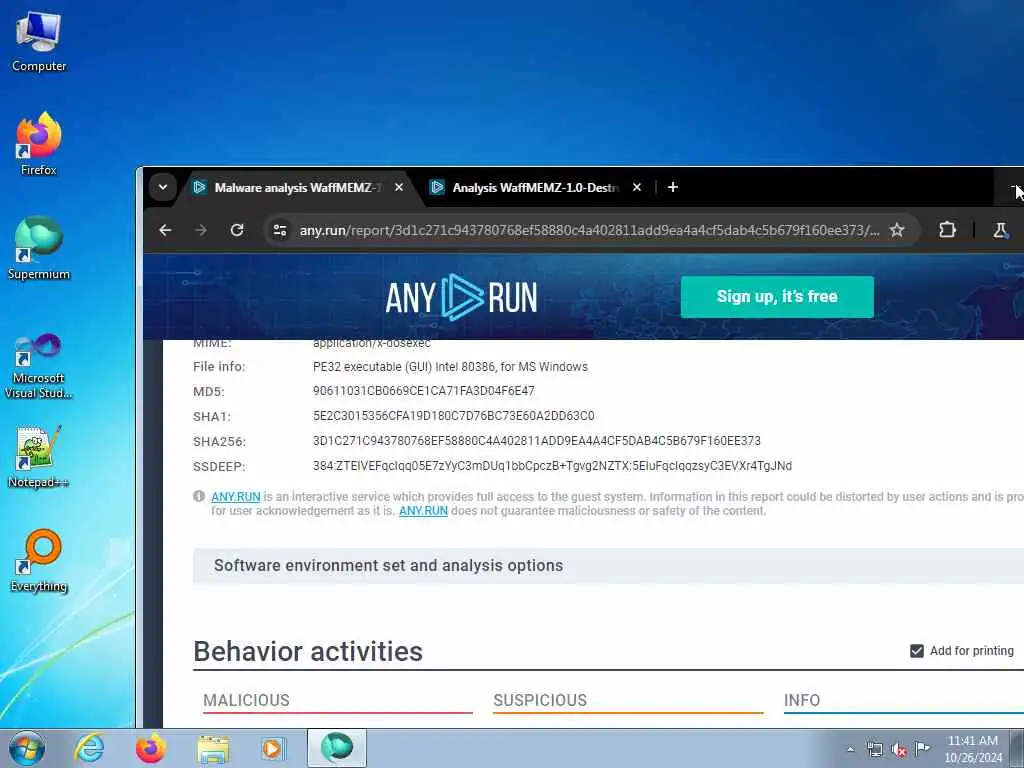The image size is (1024, 768).
Task: View site information icon in address bar
Action: click(x=280, y=230)
